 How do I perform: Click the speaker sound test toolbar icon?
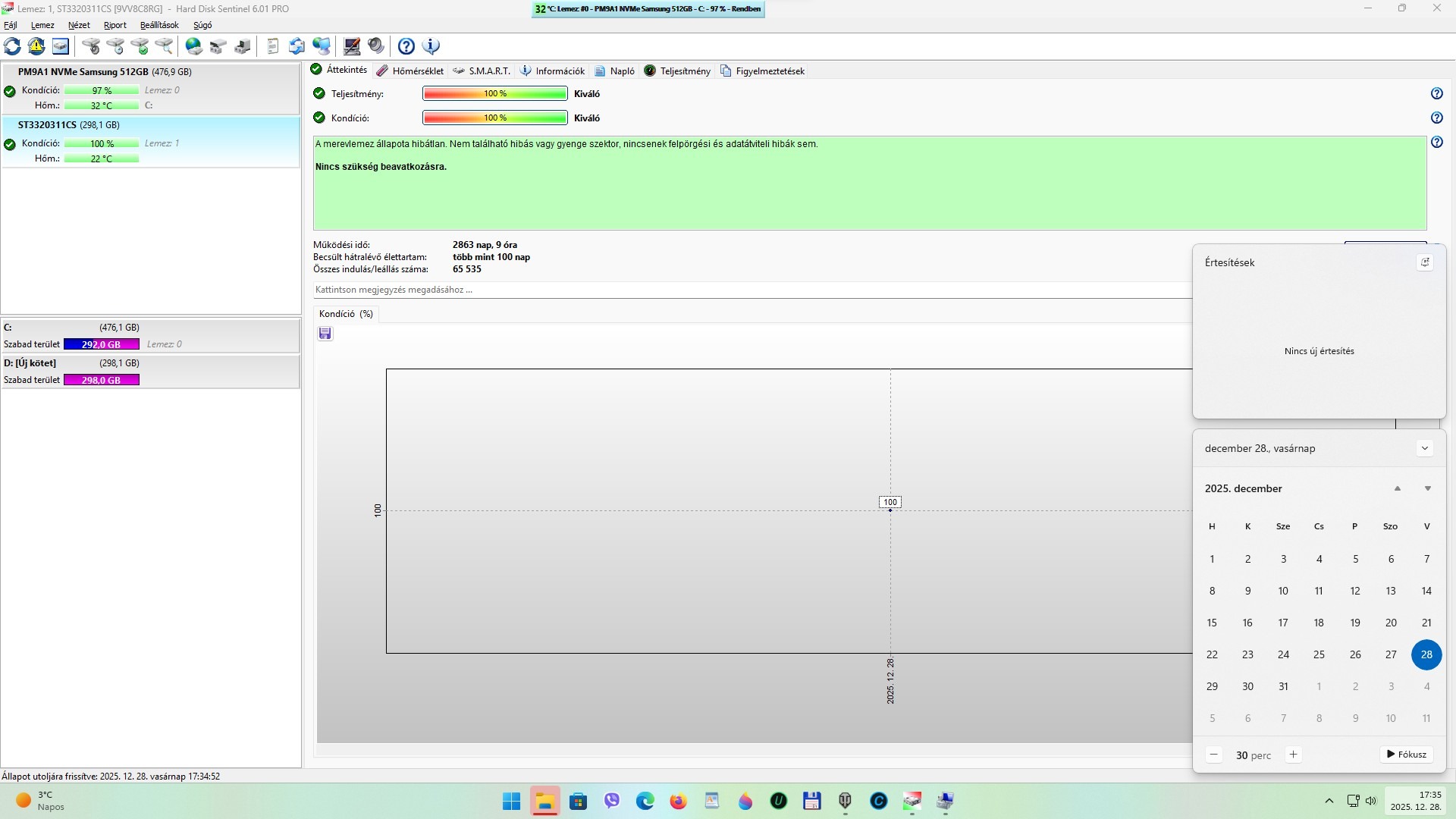click(376, 46)
